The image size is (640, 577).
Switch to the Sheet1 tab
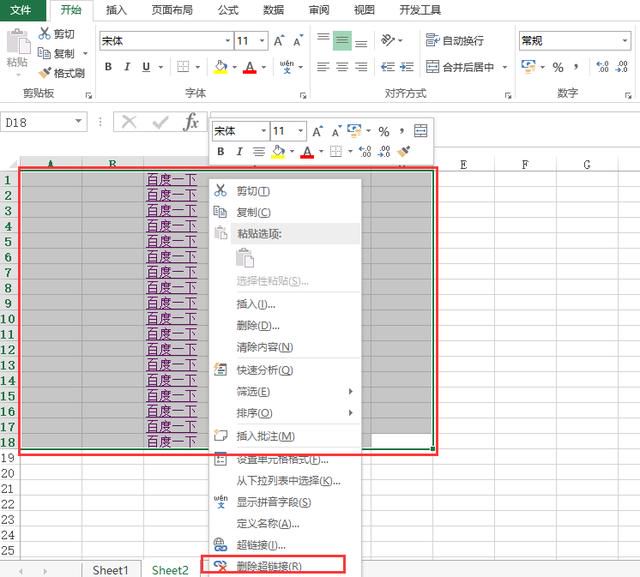click(110, 570)
